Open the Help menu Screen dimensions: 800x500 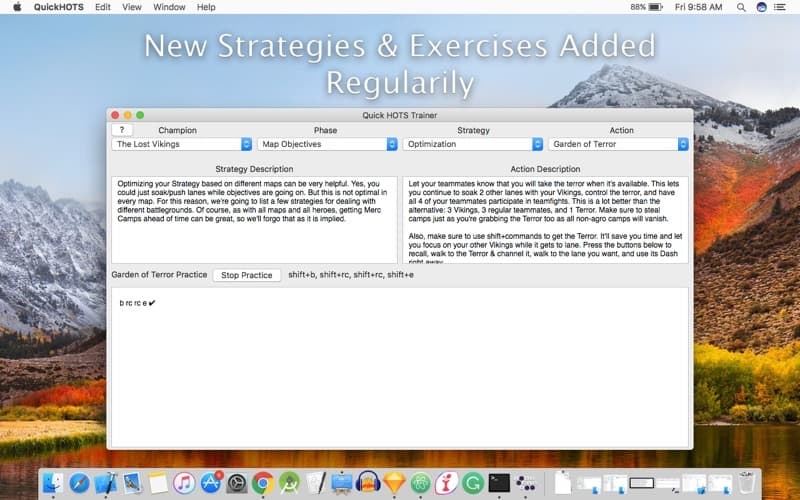click(206, 7)
